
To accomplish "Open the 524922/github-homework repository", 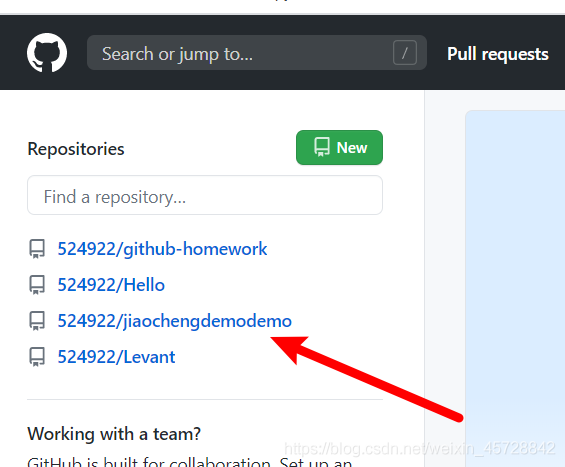I will [x=162, y=249].
